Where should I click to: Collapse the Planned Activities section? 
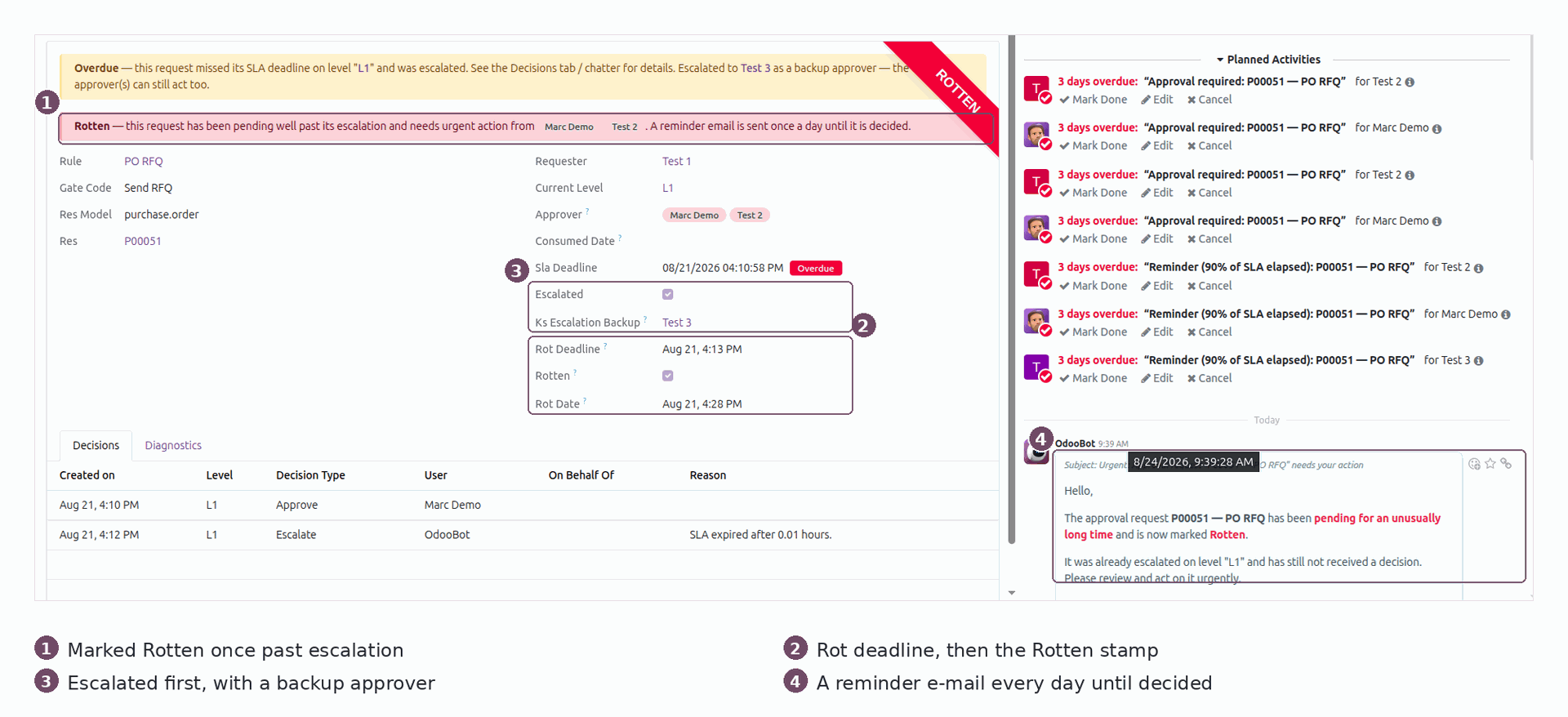click(1267, 60)
